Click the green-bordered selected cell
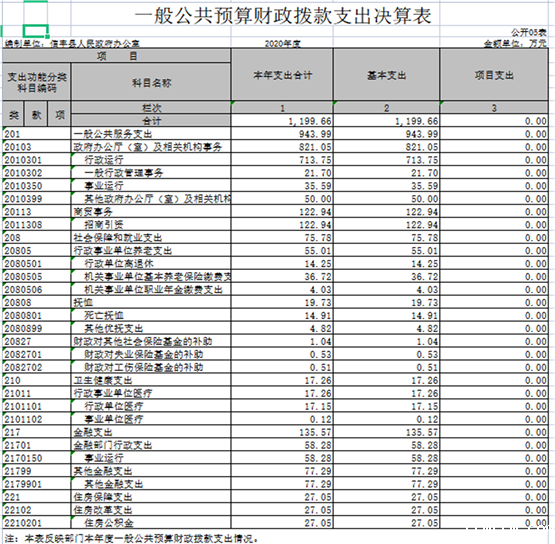555x544 pixels. 35,31
